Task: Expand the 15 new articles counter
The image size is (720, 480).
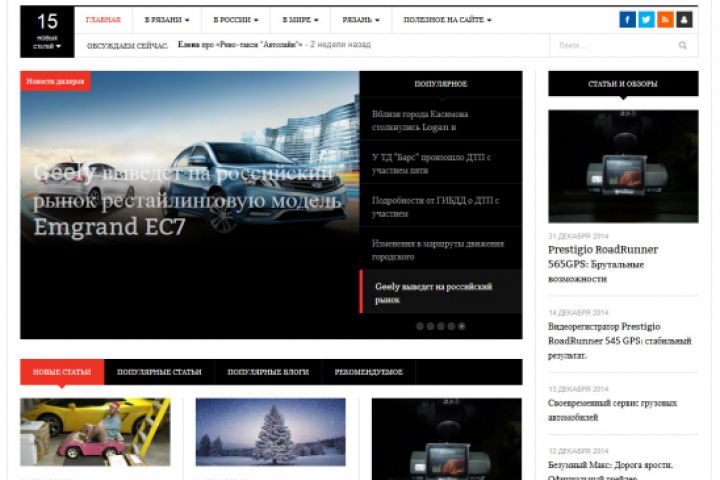Action: click(47, 32)
